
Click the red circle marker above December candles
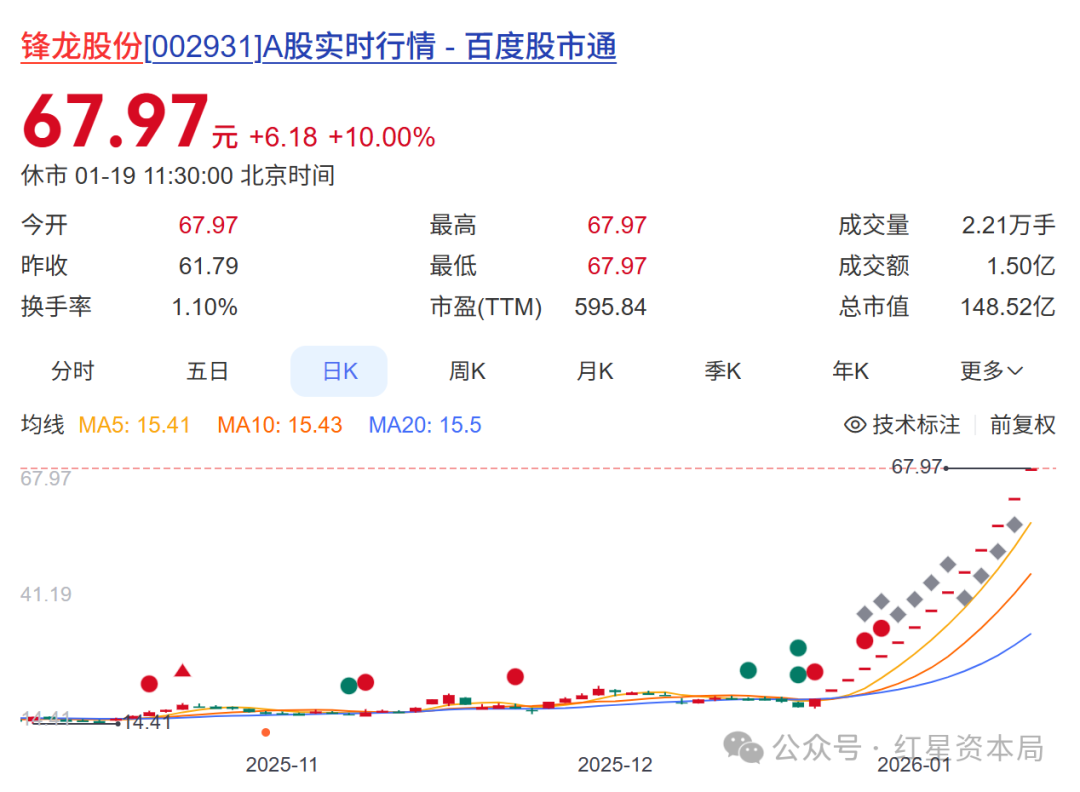point(513,677)
